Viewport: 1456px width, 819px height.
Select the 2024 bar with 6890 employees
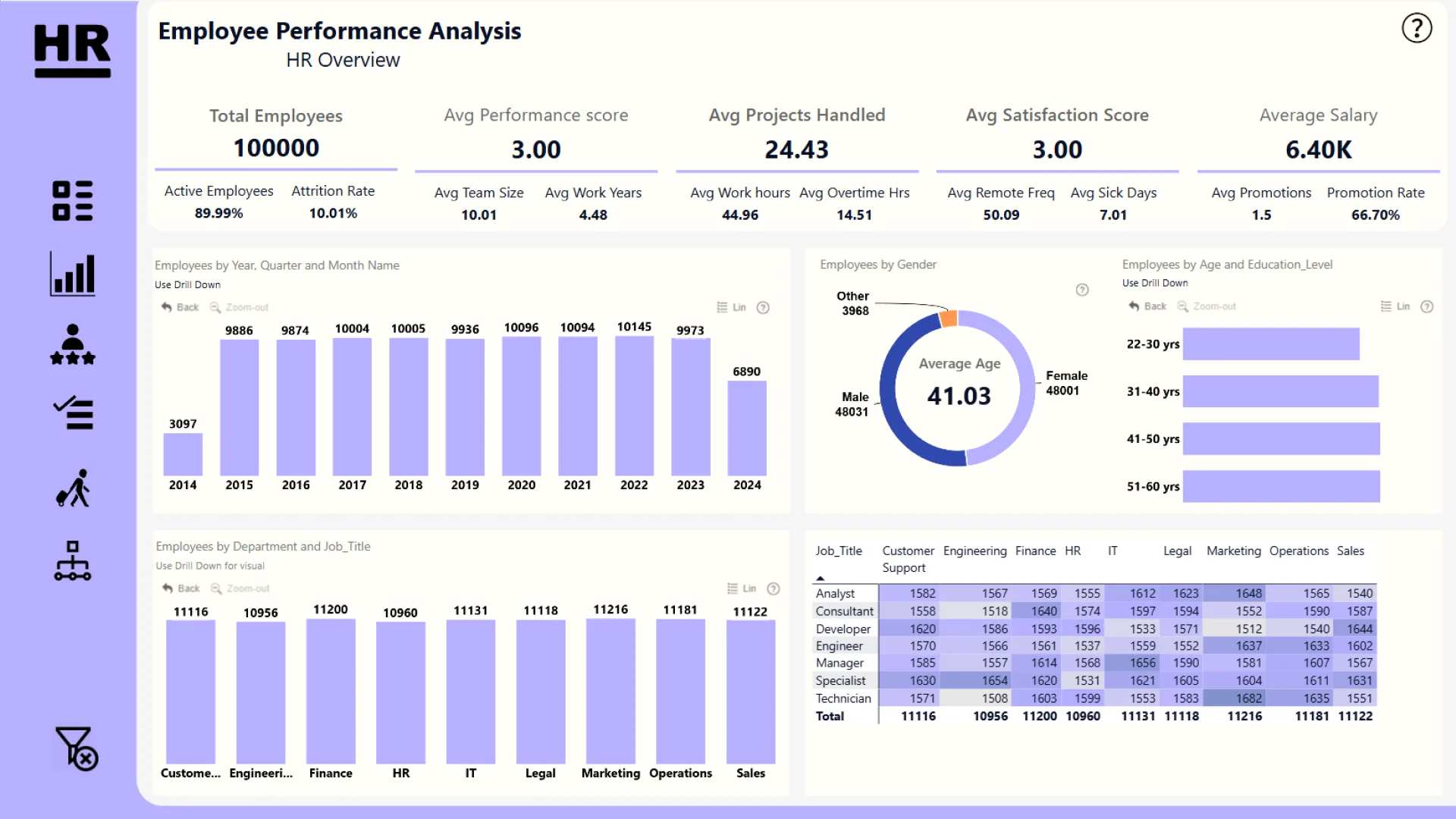pyautogui.click(x=747, y=428)
